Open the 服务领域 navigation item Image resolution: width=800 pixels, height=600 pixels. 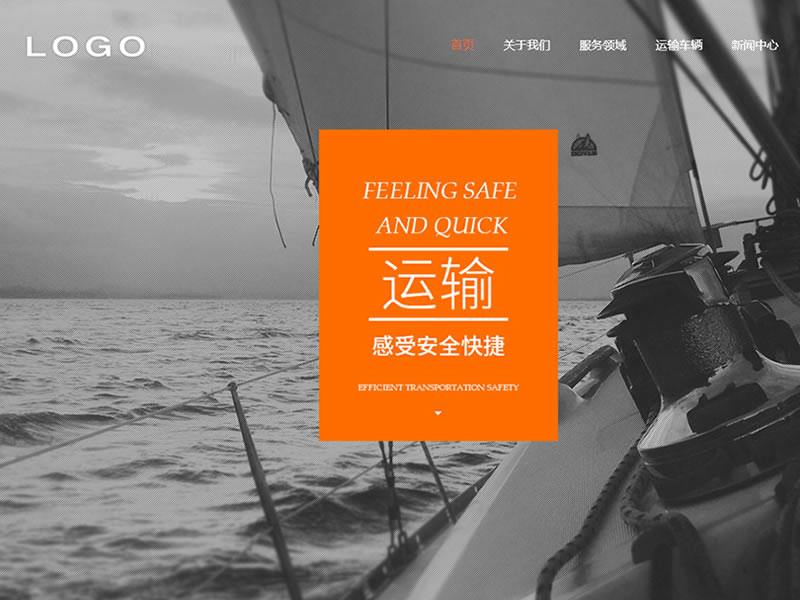(x=603, y=45)
